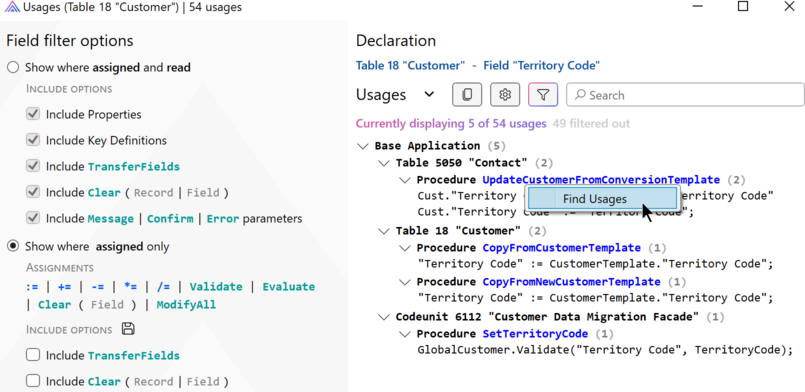This screenshot has height=392, width=805.
Task: Collapse the CopyFromCustomerTemplate procedure node
Action: coord(405,248)
